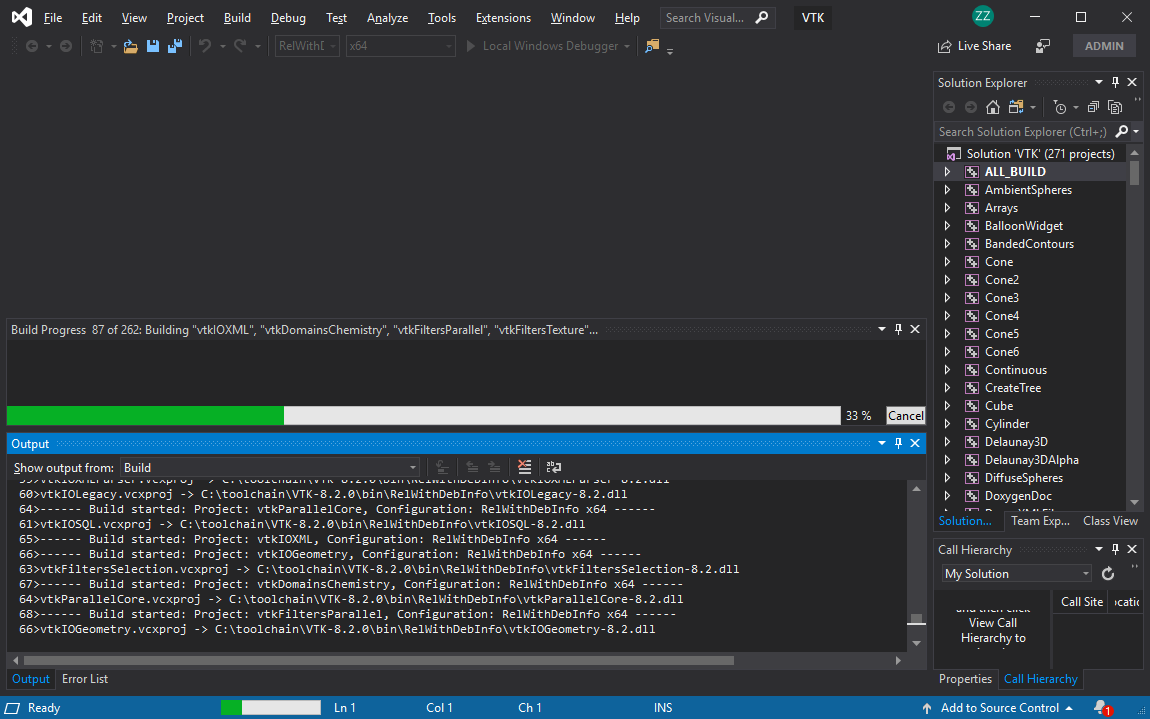Select the Delaunay3DAlpha project

pos(1031,459)
